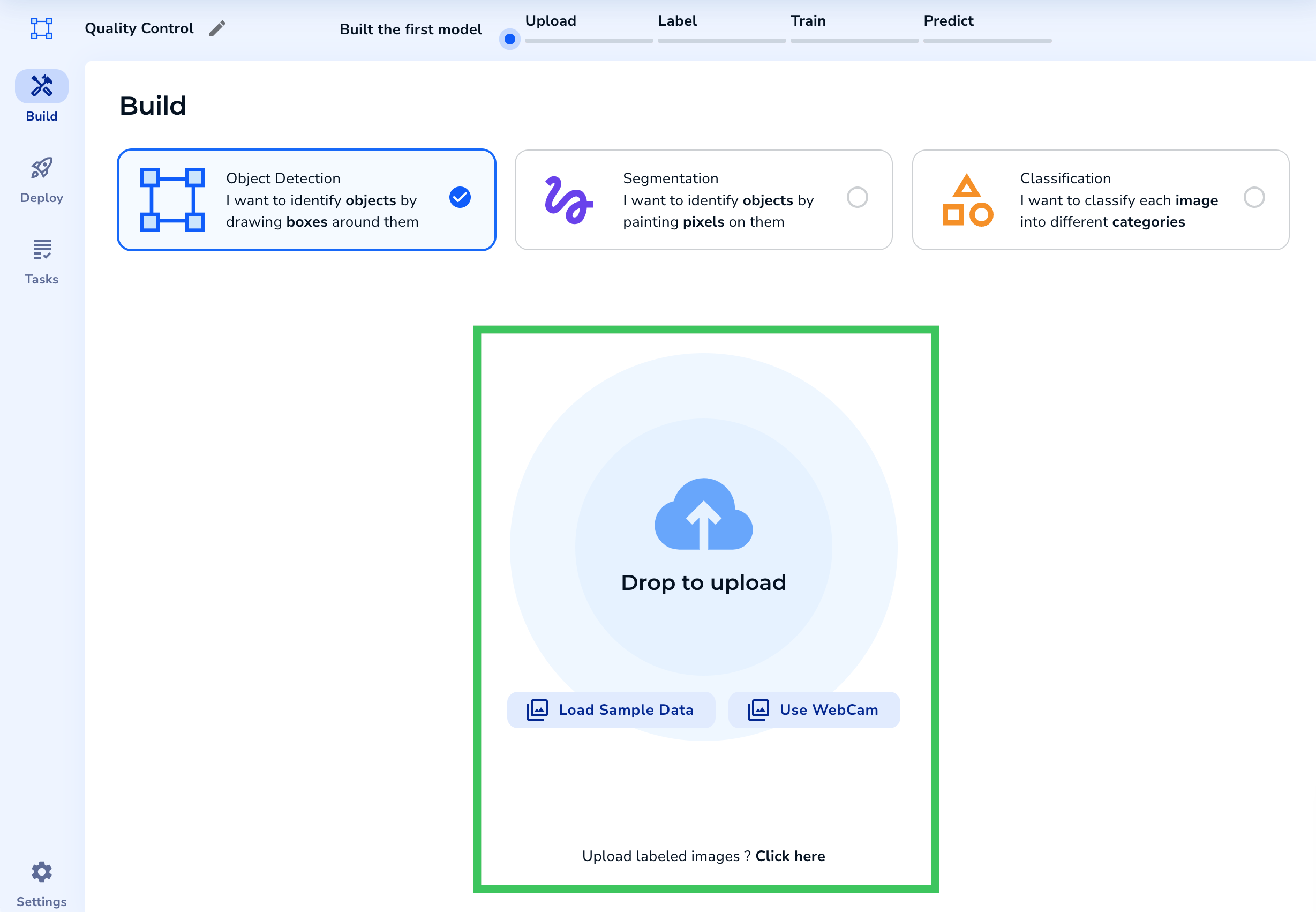Click the Segmentation squiggle icon
This screenshot has width=1316, height=912.
pyautogui.click(x=568, y=200)
